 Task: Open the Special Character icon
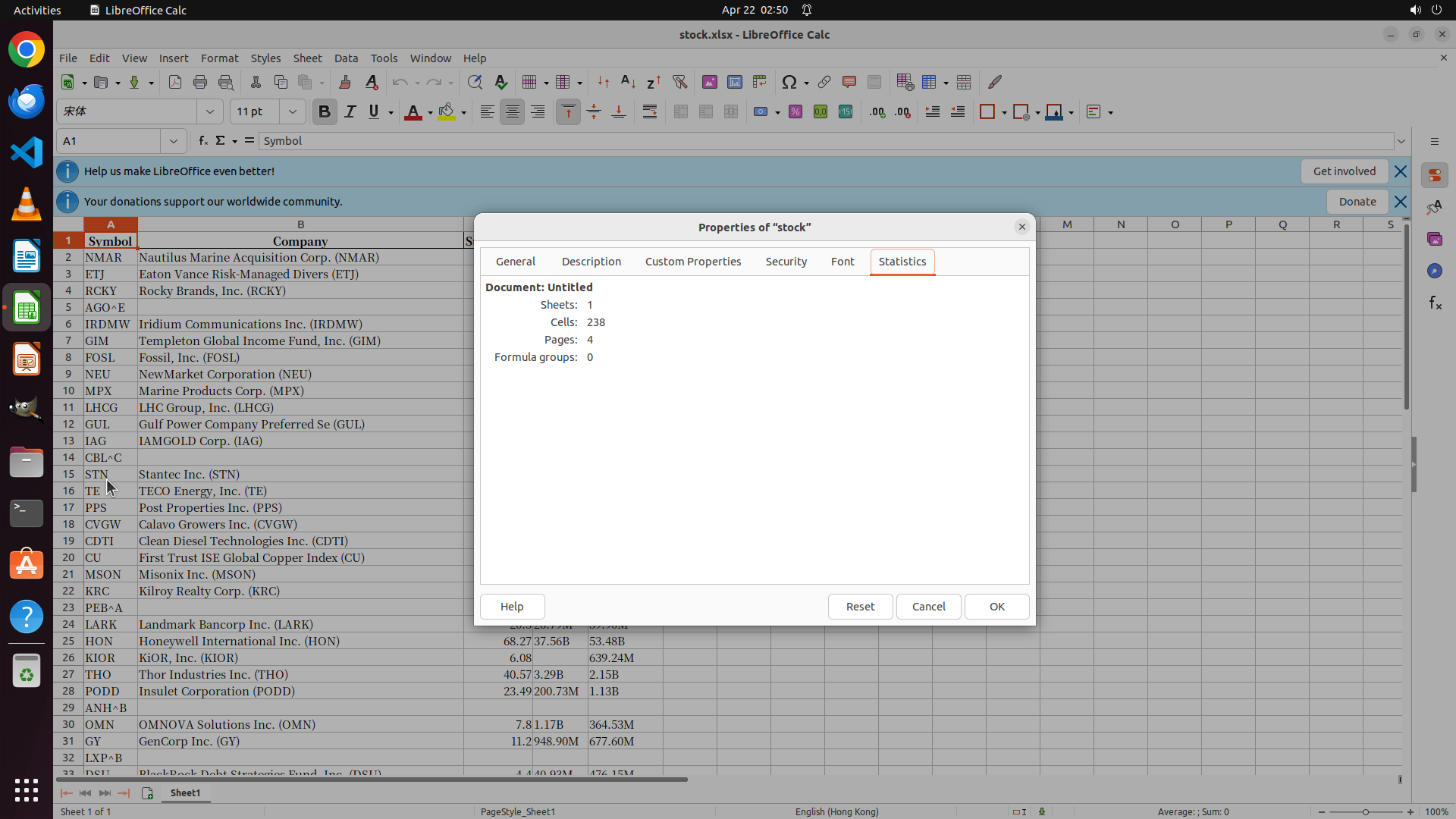click(789, 82)
